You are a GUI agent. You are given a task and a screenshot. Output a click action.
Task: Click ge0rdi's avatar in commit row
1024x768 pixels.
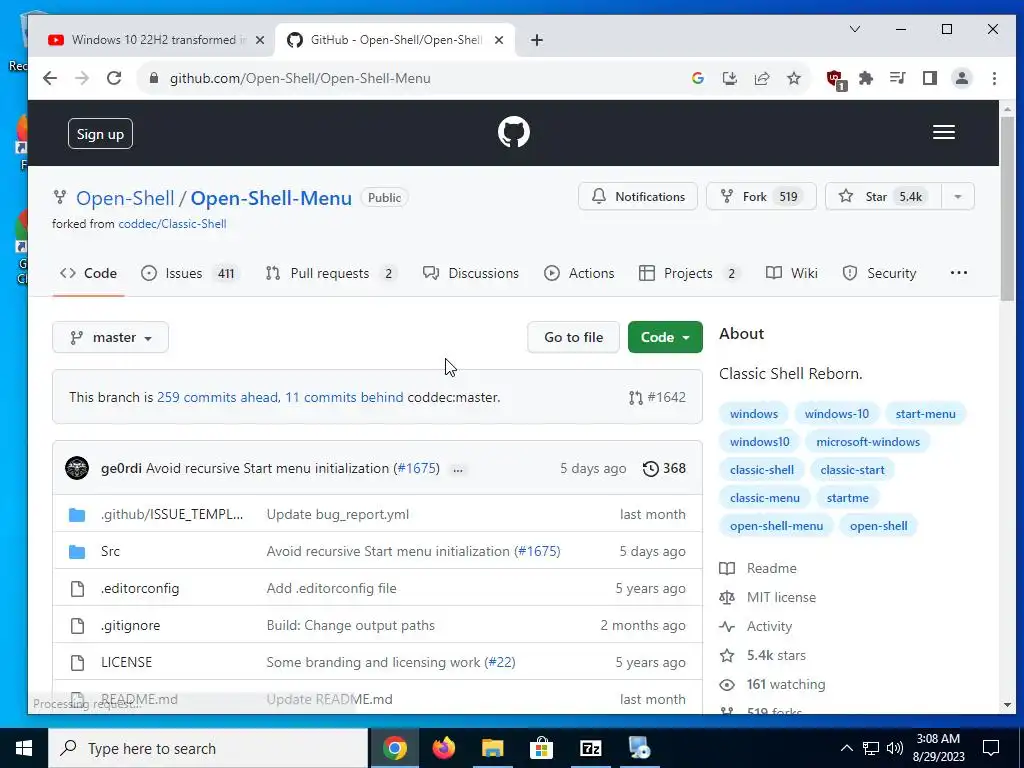coord(77,468)
